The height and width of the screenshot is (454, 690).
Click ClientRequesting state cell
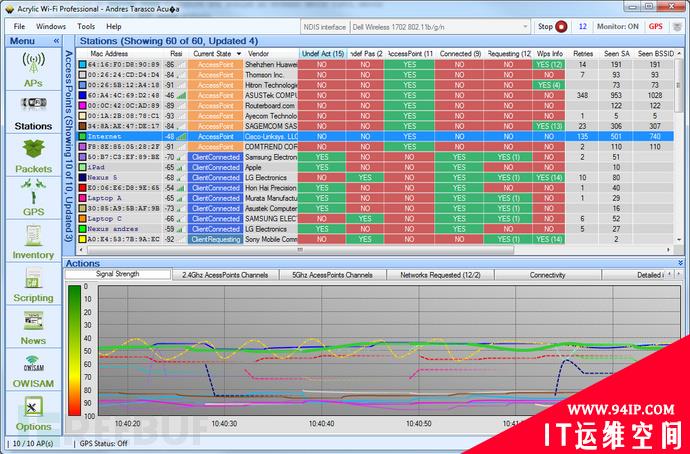216,239
